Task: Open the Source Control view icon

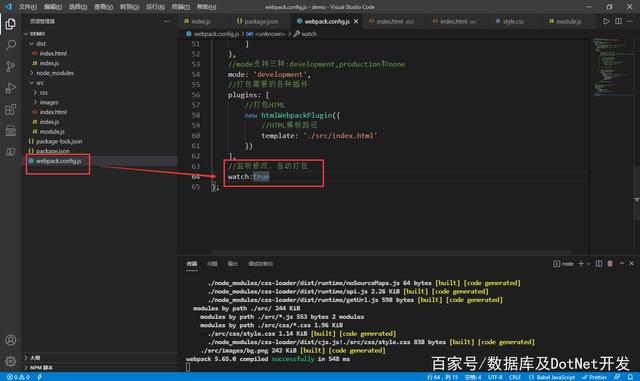Action: coord(11,66)
